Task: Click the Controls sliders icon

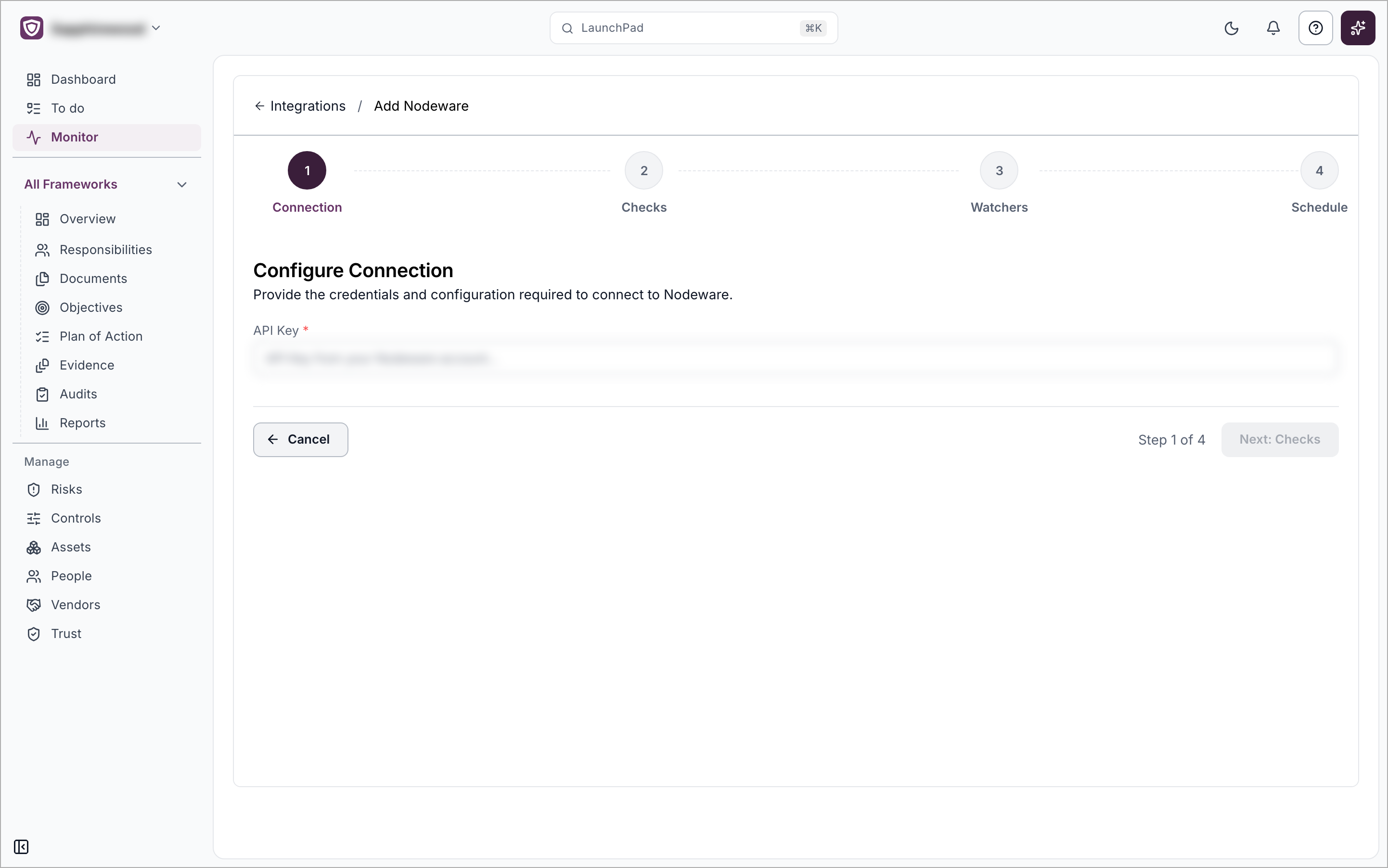Action: coord(33,518)
